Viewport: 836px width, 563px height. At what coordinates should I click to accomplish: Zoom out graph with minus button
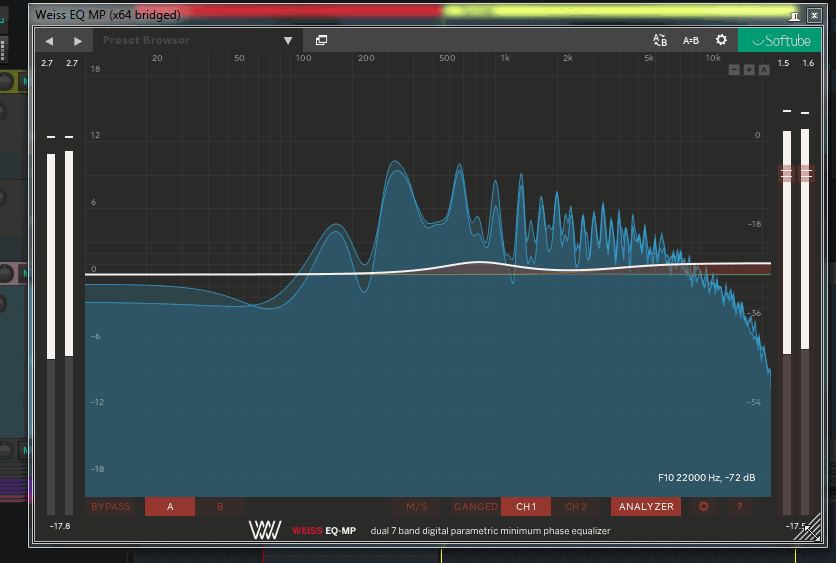click(734, 70)
